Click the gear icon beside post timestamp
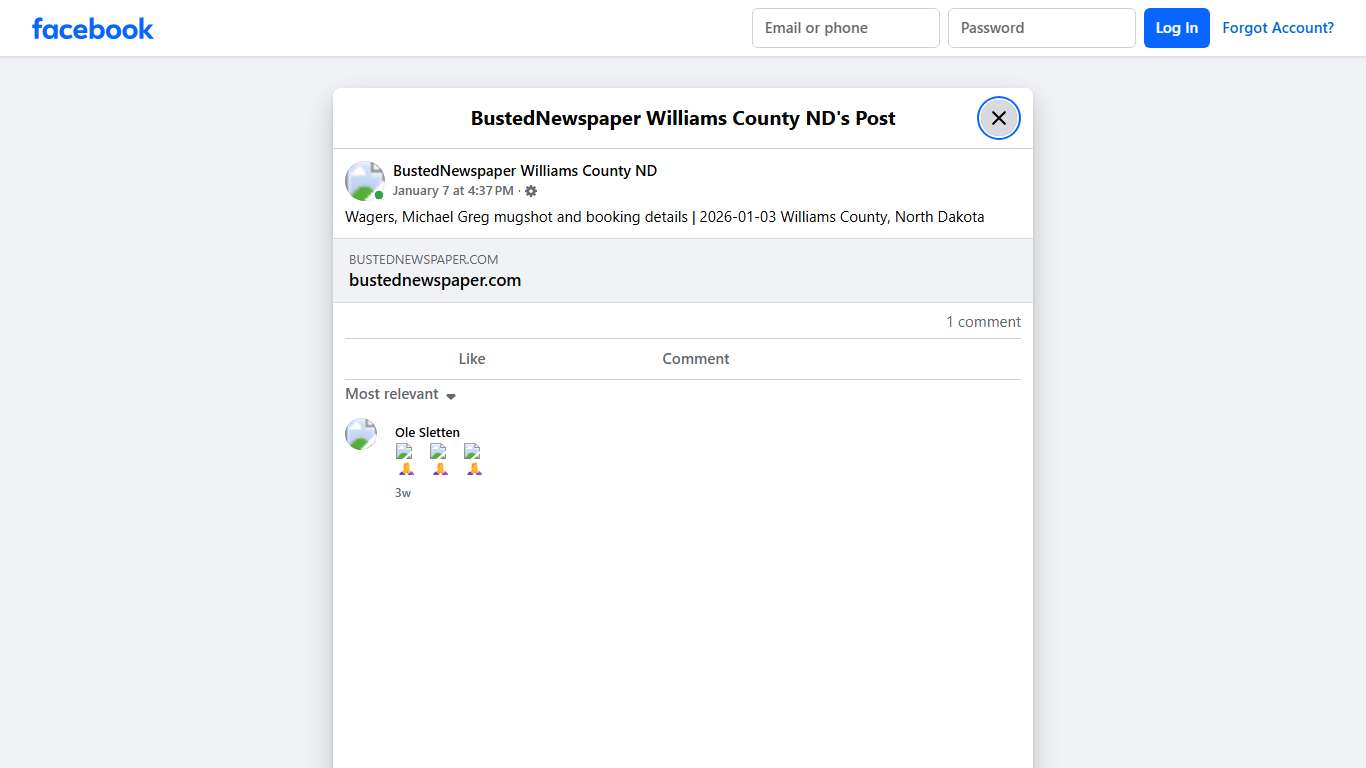The image size is (1366, 768). click(531, 191)
